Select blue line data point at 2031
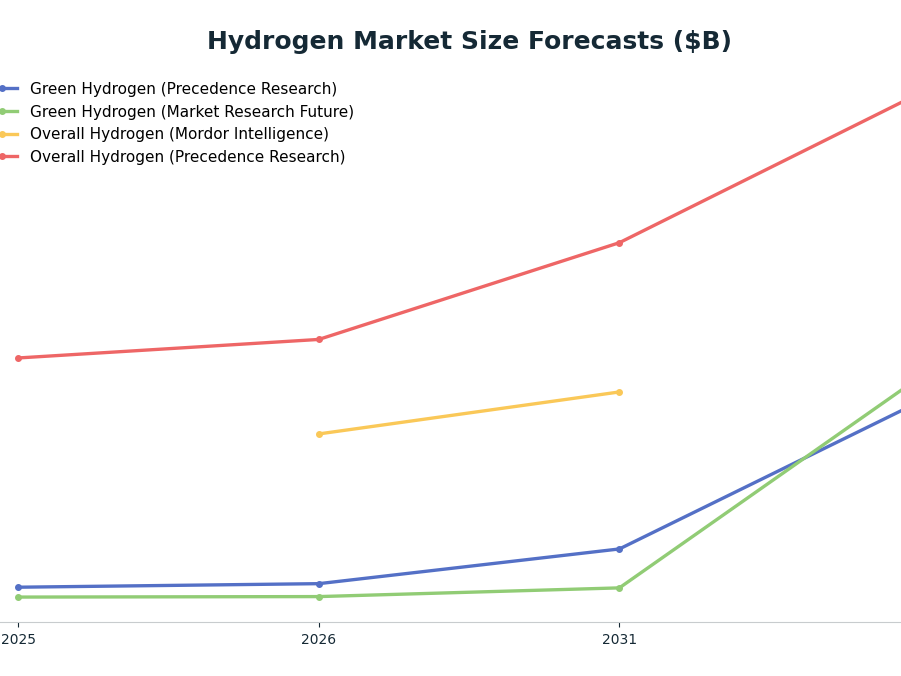Screen dimensions: 901x676 pos(619,549)
